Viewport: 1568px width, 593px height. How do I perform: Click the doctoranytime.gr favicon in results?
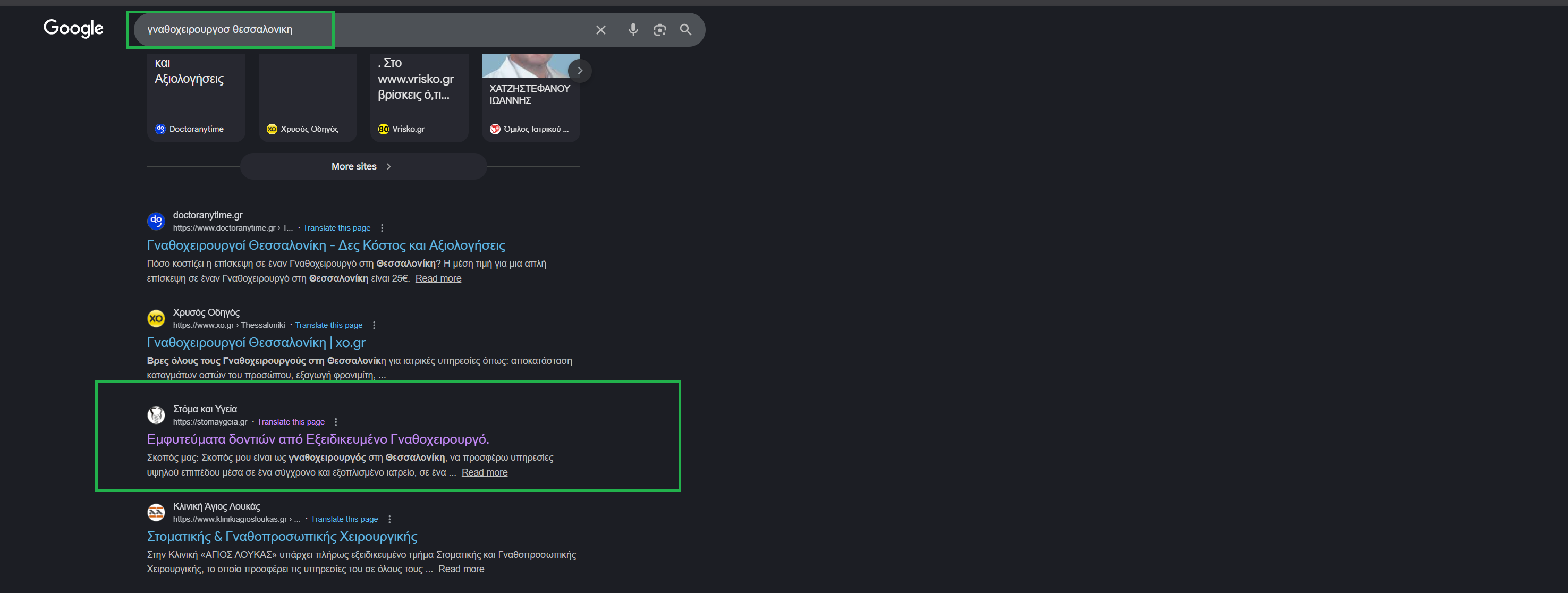point(156,221)
